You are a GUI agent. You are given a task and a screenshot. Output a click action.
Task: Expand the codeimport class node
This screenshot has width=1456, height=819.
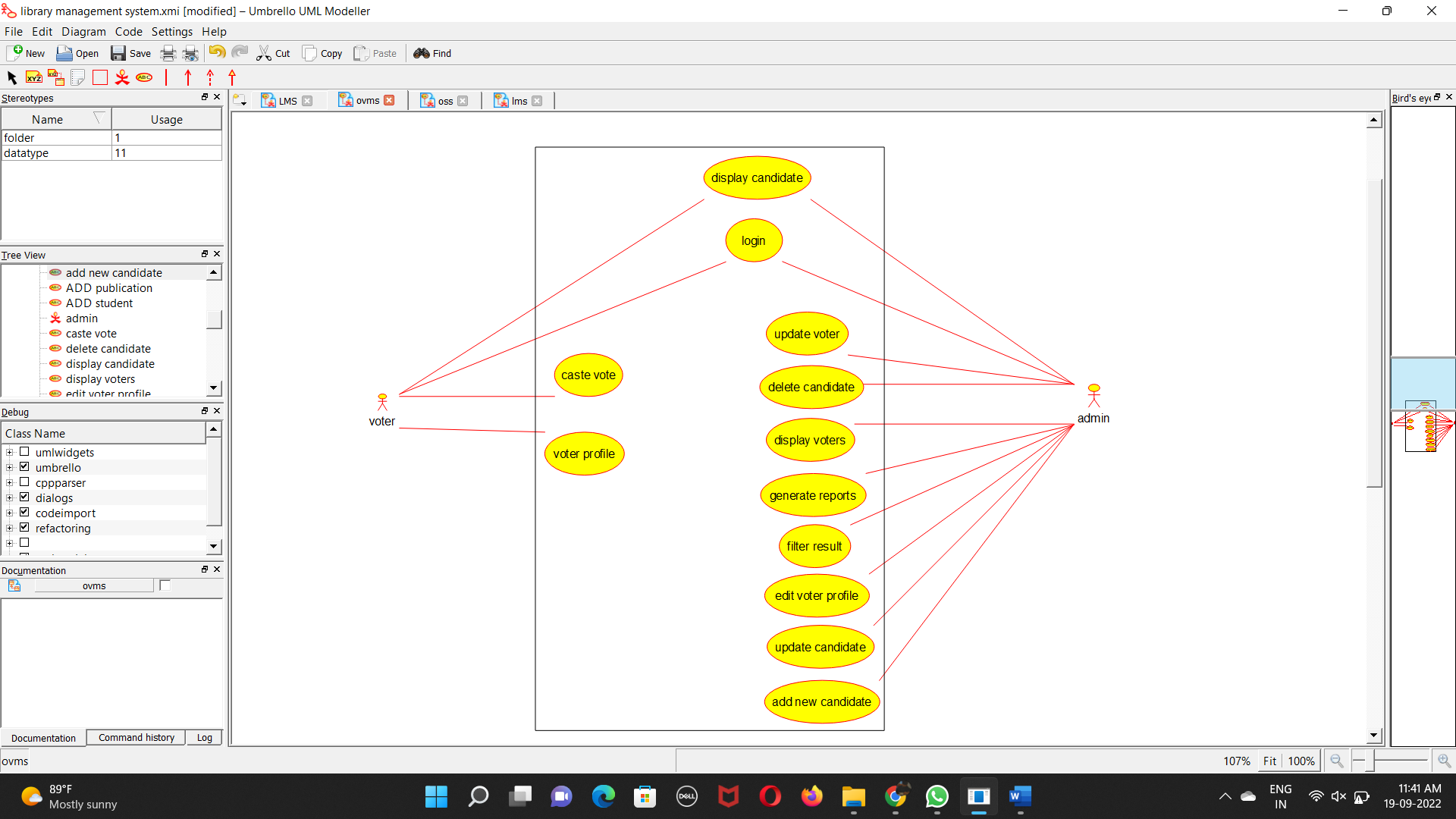(10, 513)
